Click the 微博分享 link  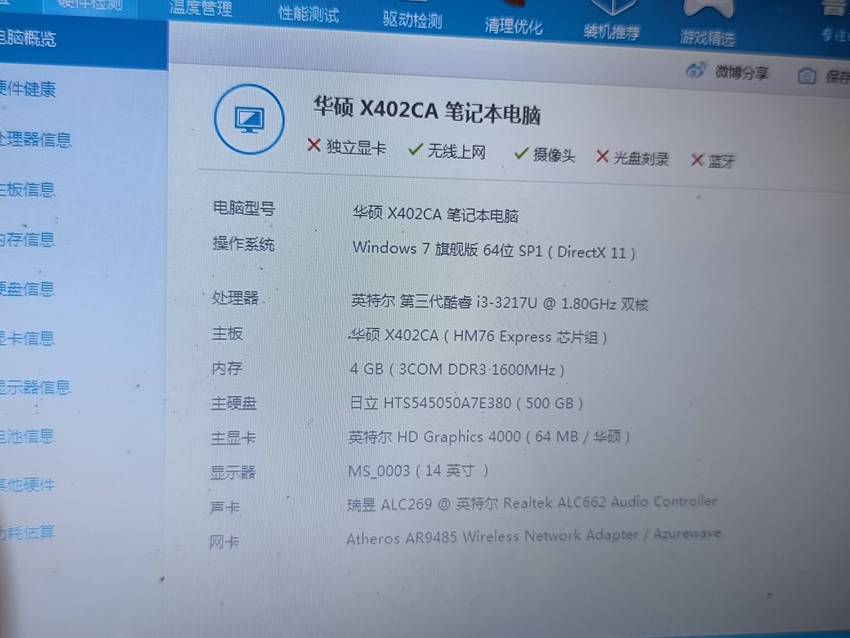741,72
